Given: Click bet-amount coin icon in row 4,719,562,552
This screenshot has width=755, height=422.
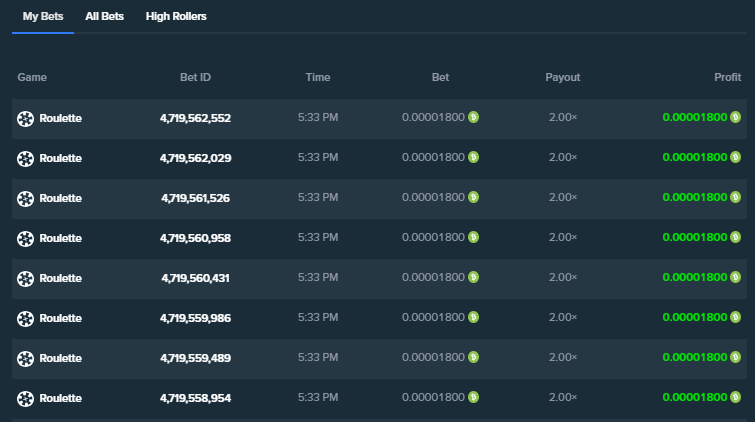Looking at the screenshot, I should (473, 117).
